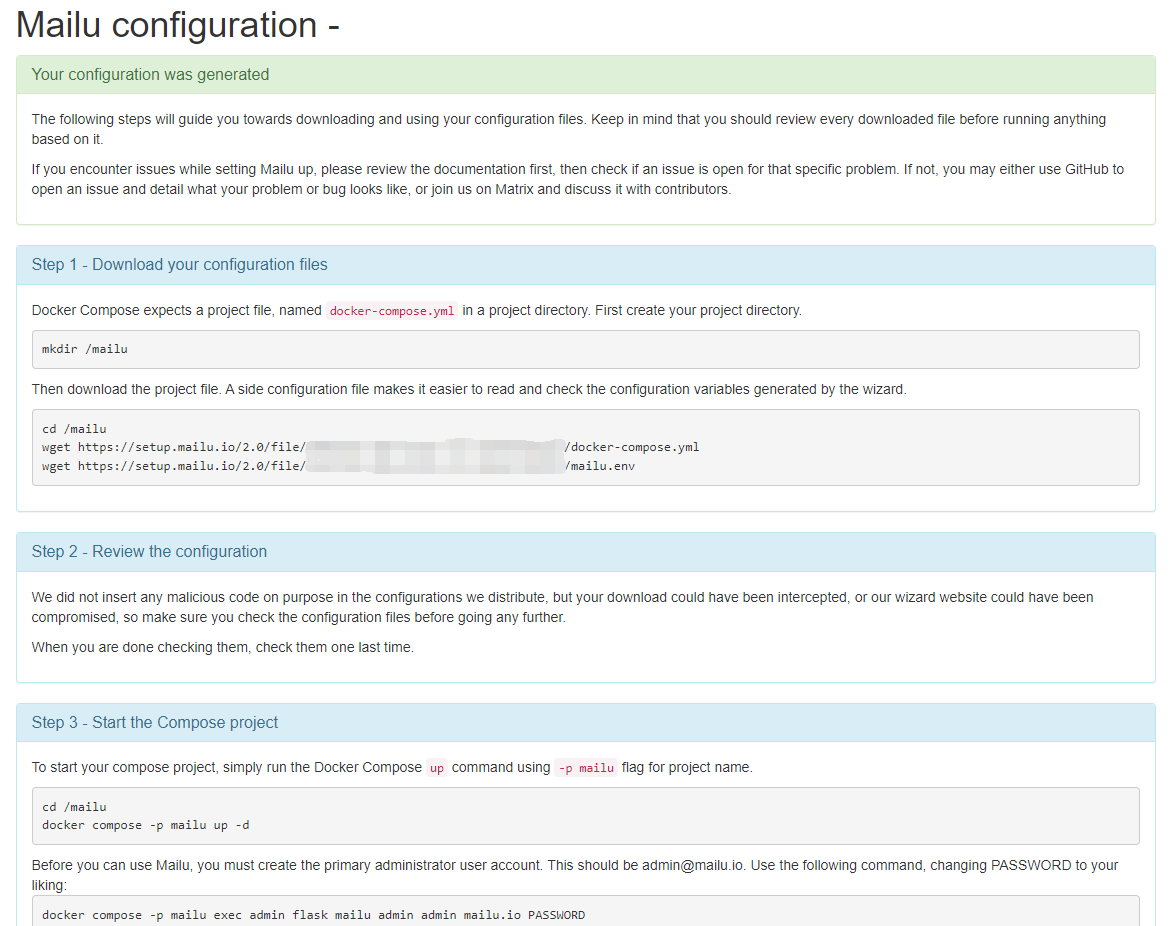Click the 'Step 1 - Download your configuration files' header
This screenshot has width=1175, height=926.
179,264
